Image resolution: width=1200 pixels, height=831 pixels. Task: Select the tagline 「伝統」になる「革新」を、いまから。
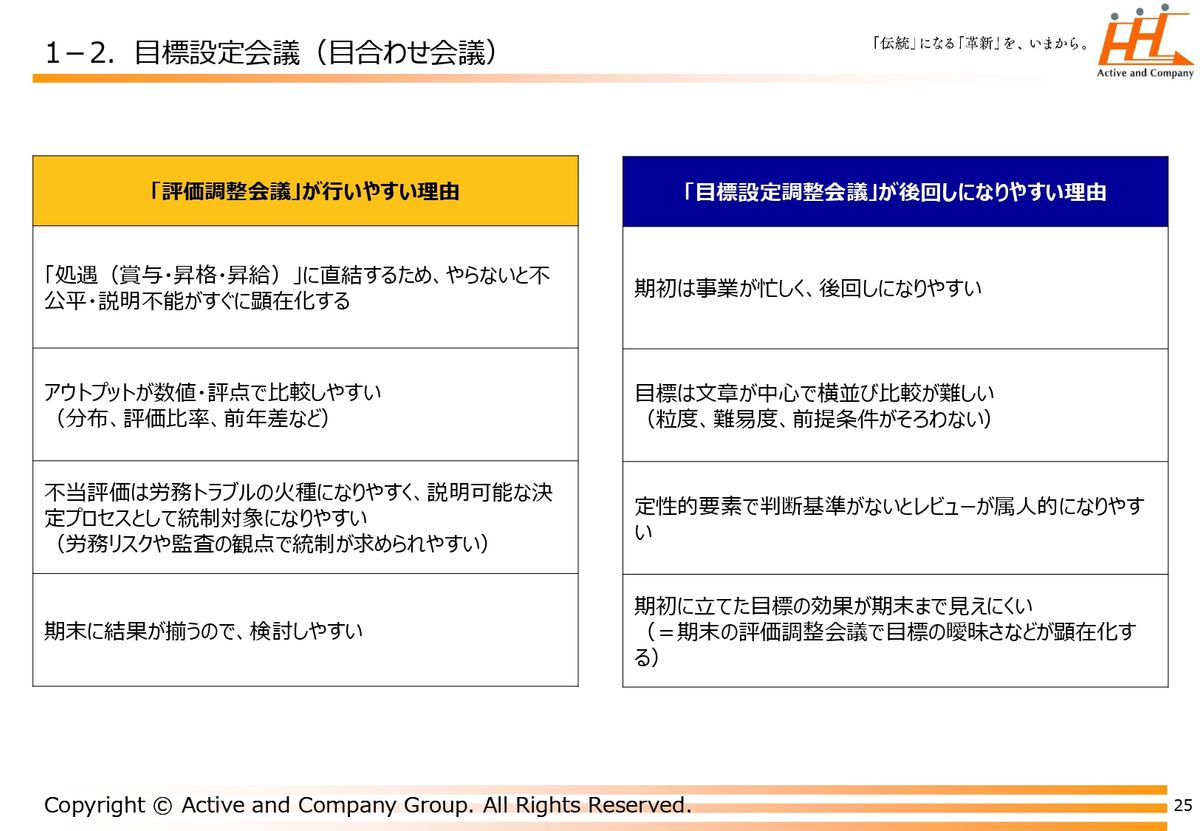point(980,44)
